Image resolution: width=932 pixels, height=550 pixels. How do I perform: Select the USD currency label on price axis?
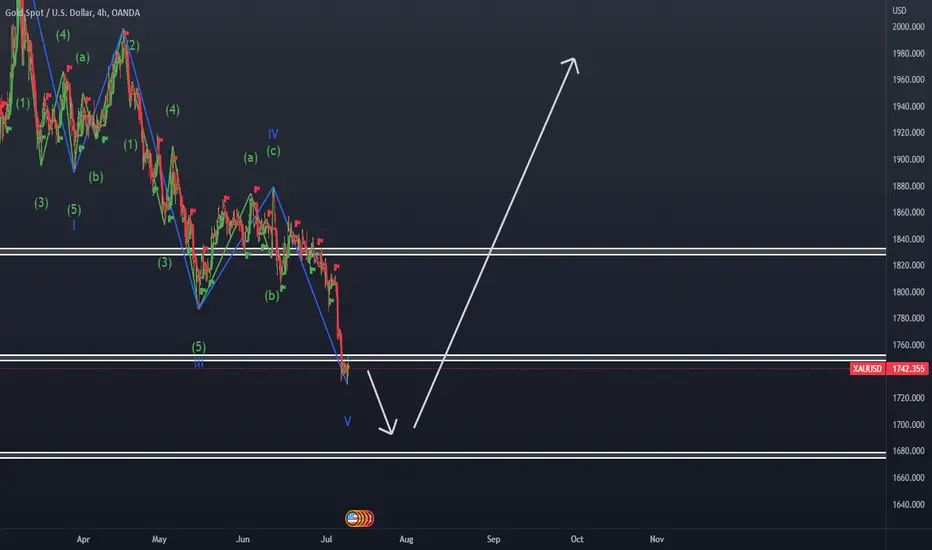click(x=899, y=10)
